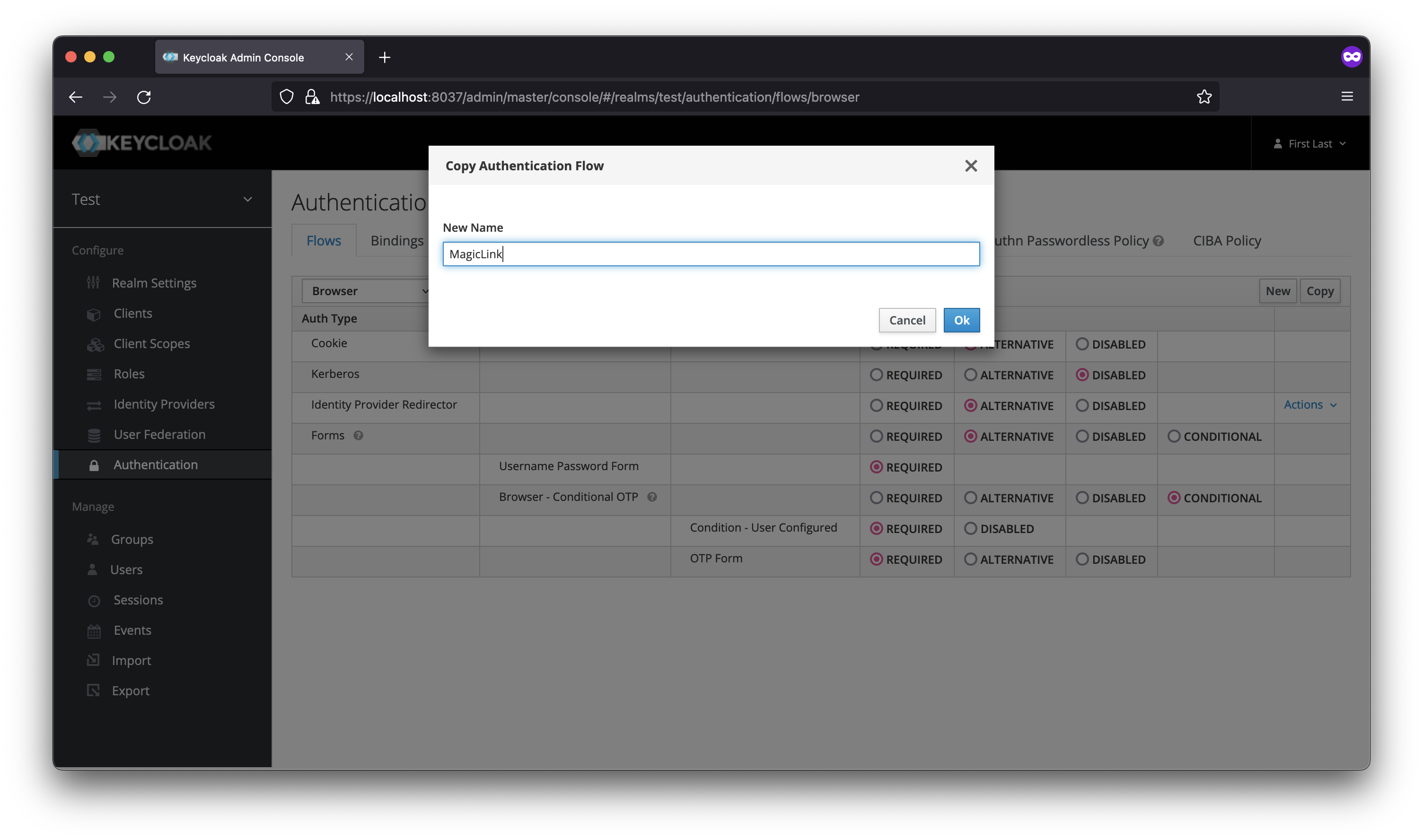Switch to the Bindings tab
This screenshot has height=840, width=1423.
pyautogui.click(x=397, y=241)
